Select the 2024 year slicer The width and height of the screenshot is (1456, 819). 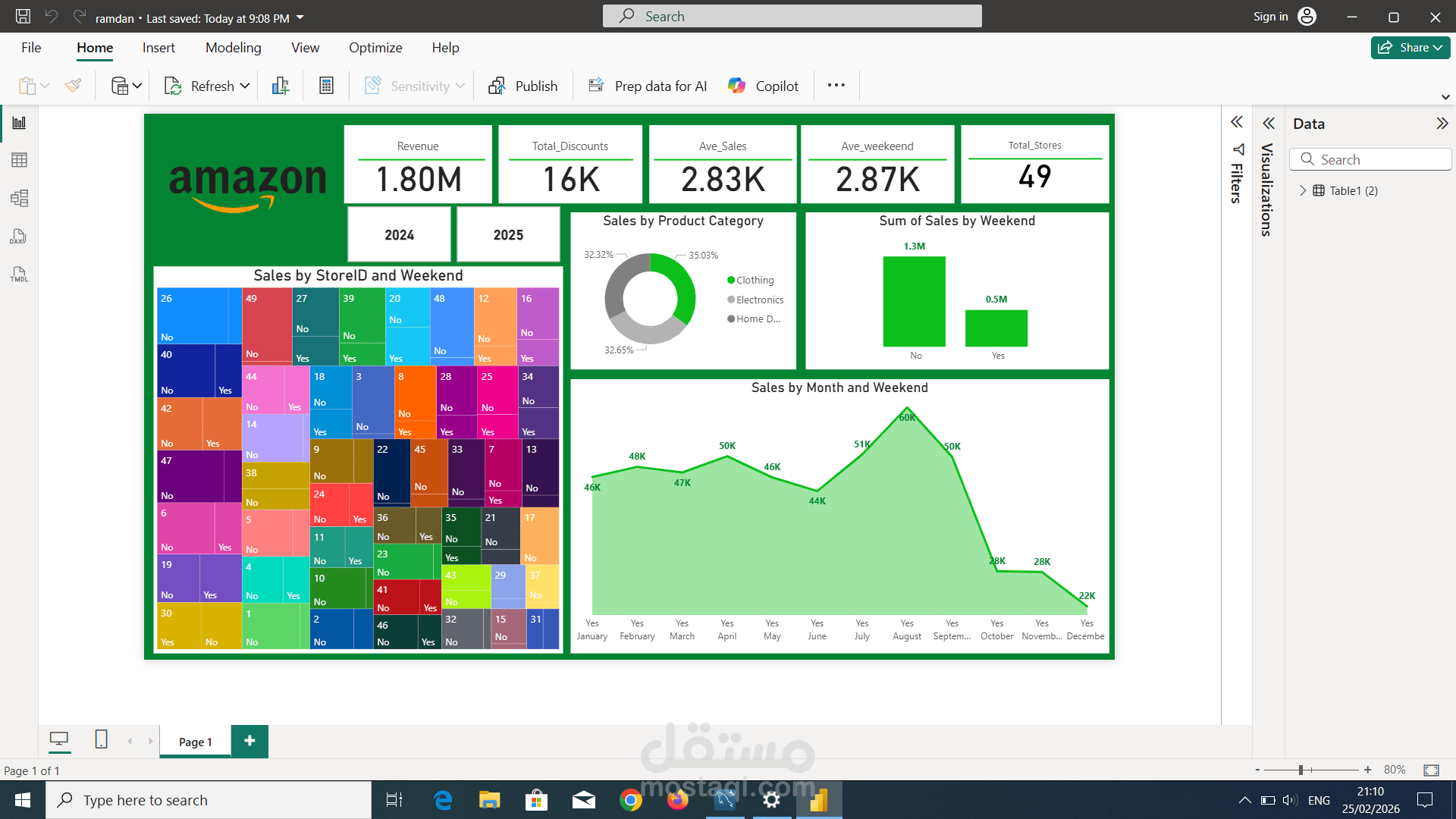tap(399, 235)
